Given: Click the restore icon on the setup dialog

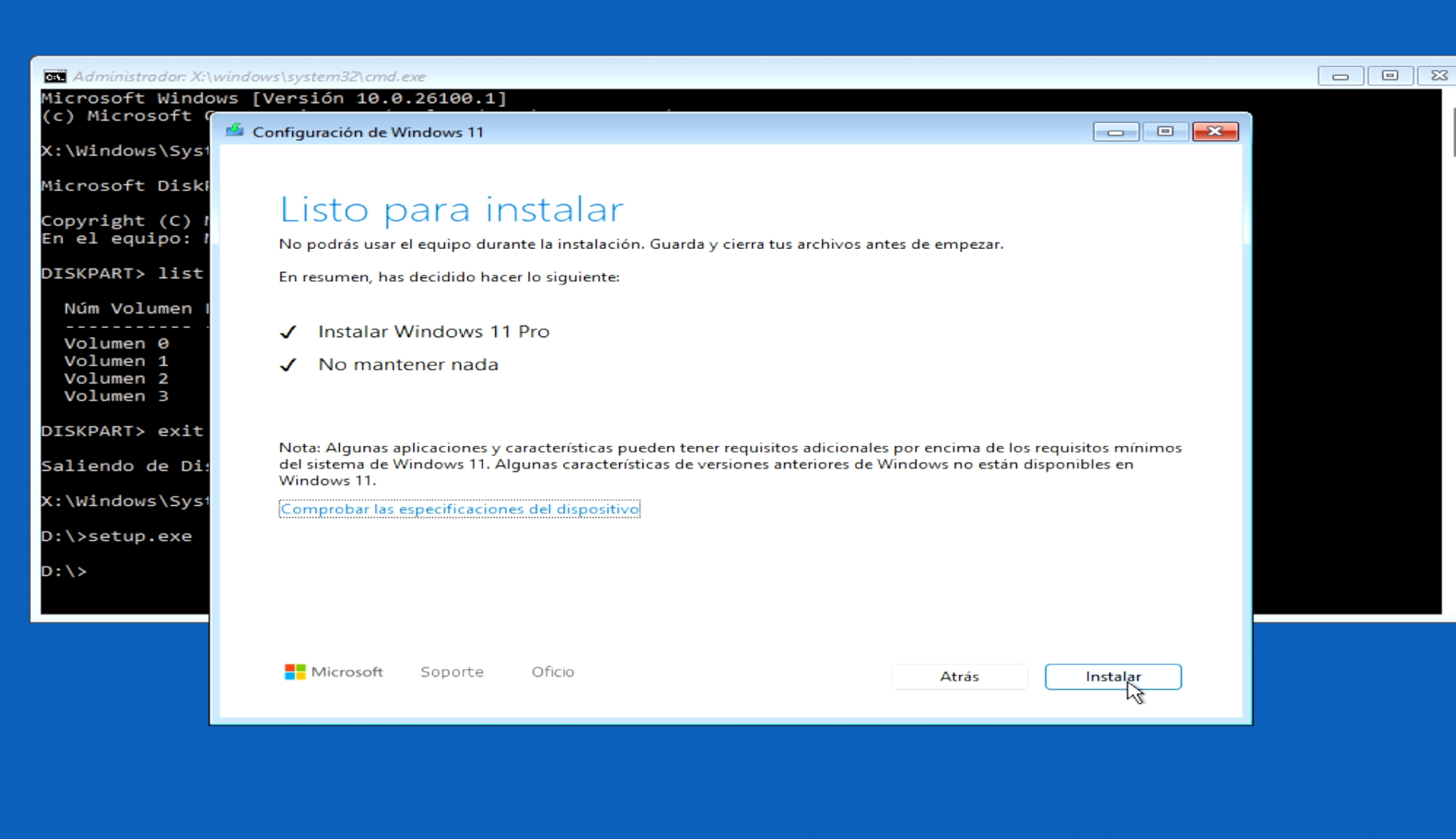Looking at the screenshot, I should [1165, 131].
